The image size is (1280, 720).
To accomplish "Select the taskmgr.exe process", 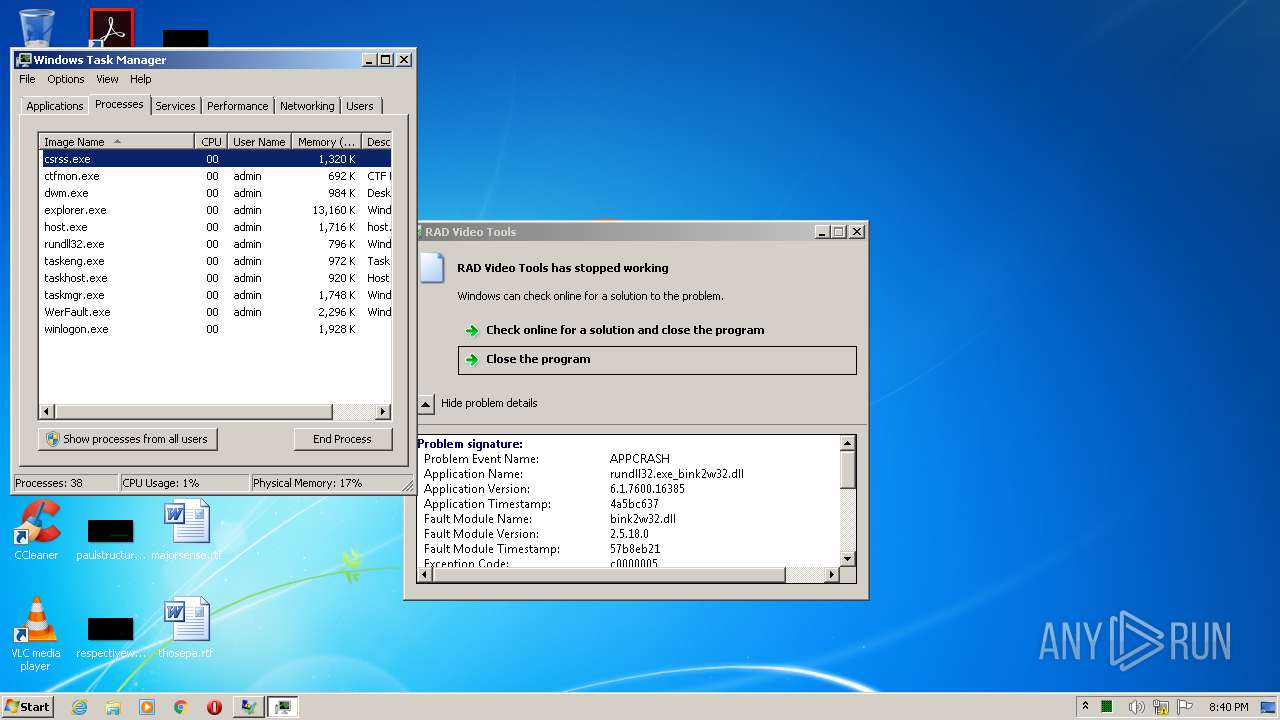I will (215, 295).
